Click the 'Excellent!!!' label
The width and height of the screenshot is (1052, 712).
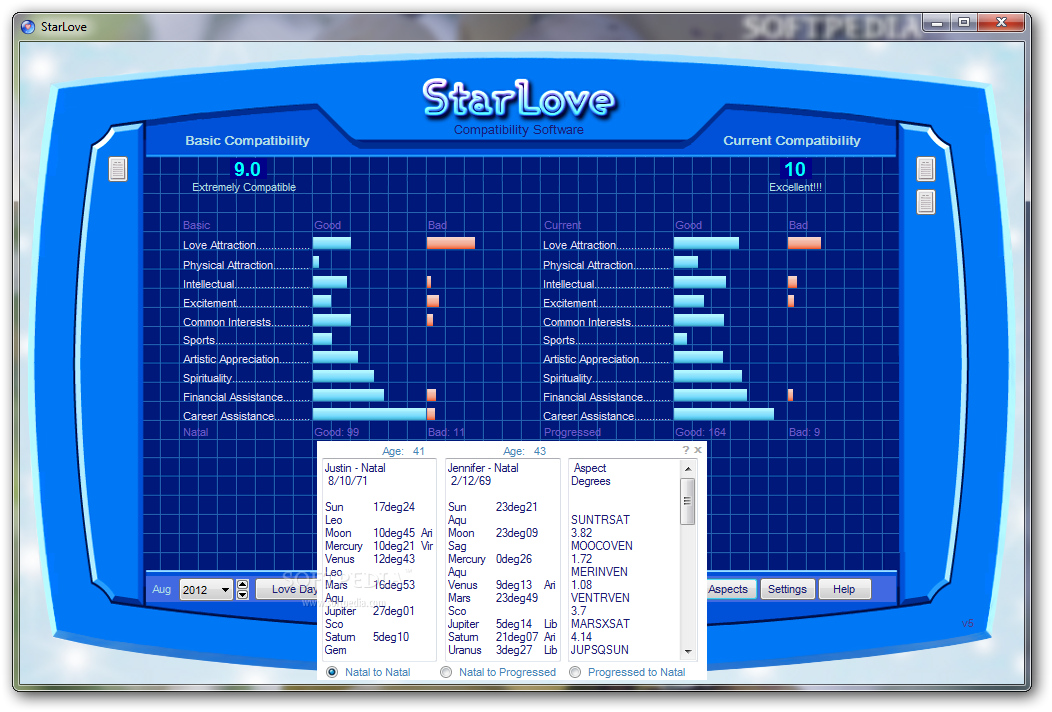point(795,187)
